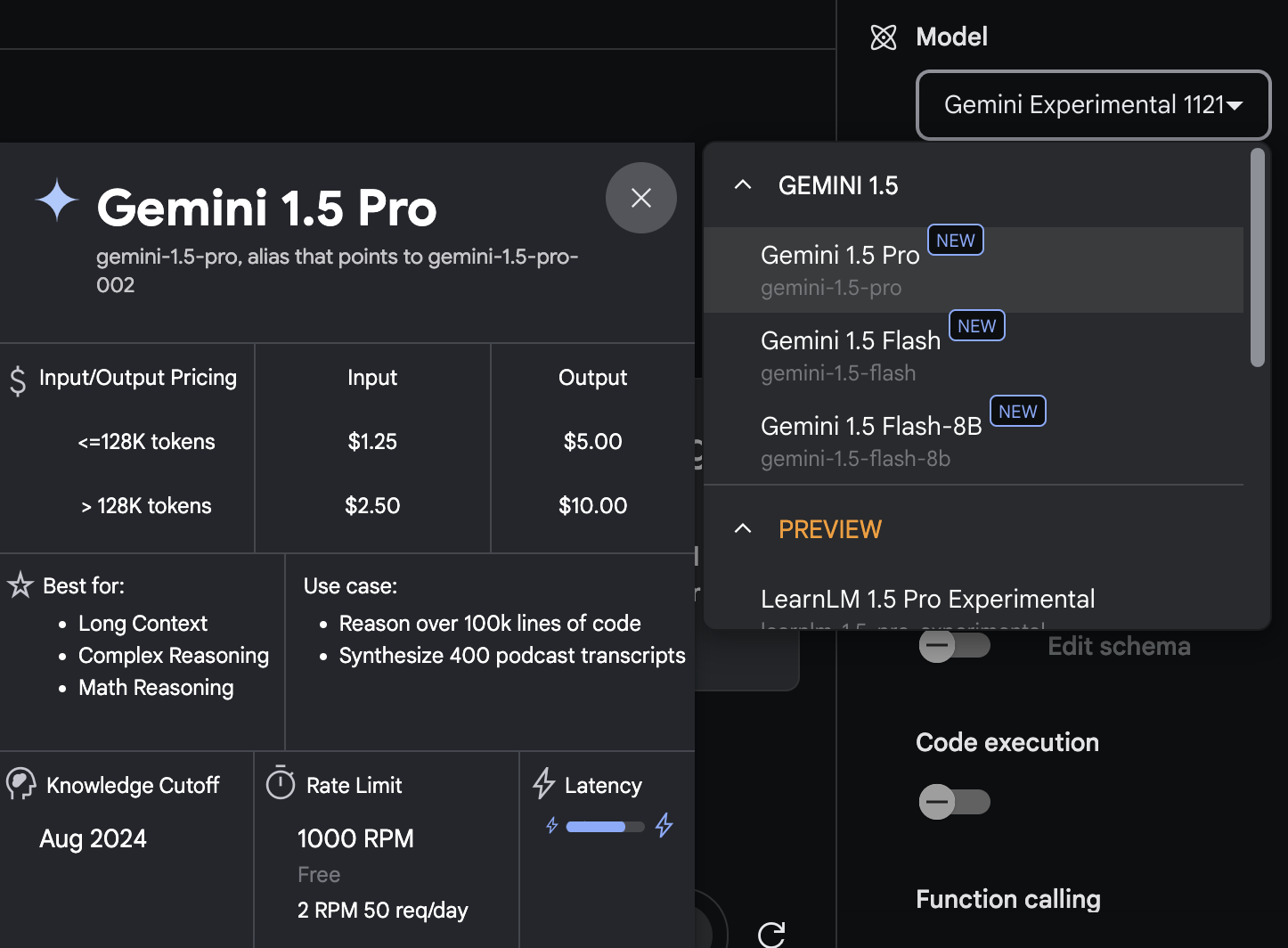The width and height of the screenshot is (1288, 948).
Task: Click the Best for star icon
Action: 20,585
